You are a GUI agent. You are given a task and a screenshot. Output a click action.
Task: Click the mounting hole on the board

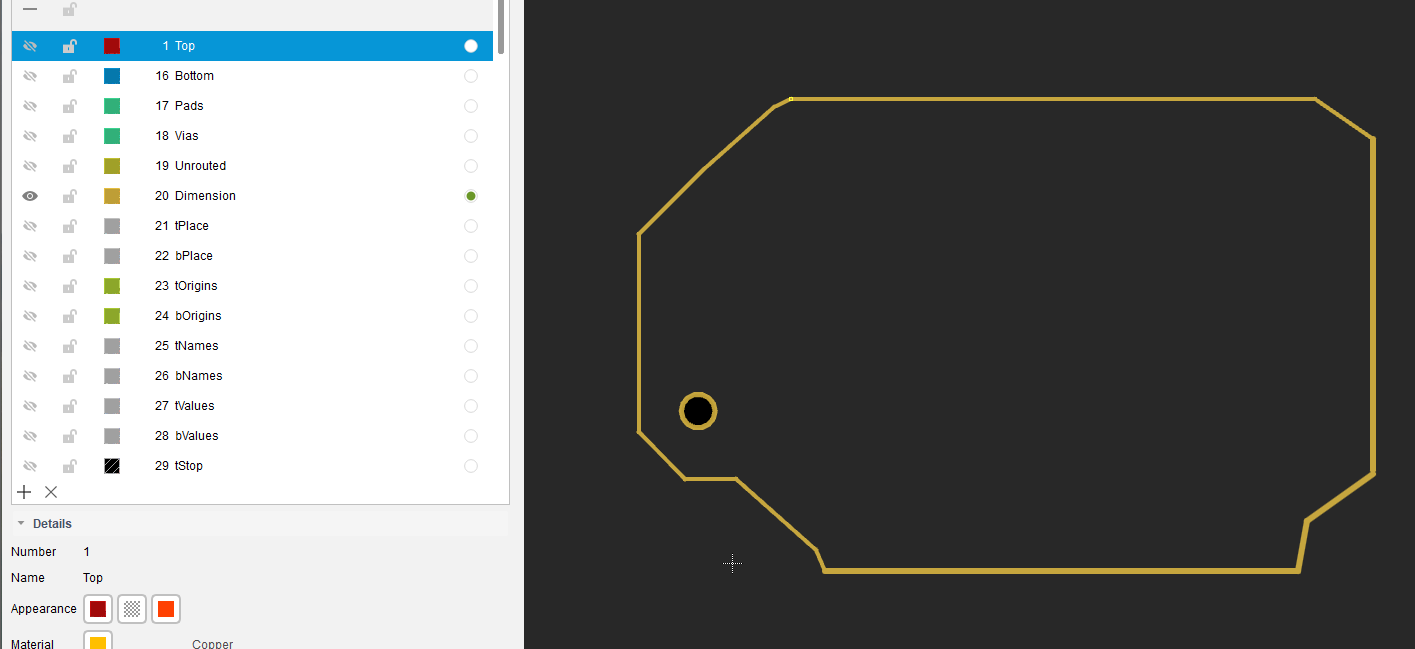[698, 411]
